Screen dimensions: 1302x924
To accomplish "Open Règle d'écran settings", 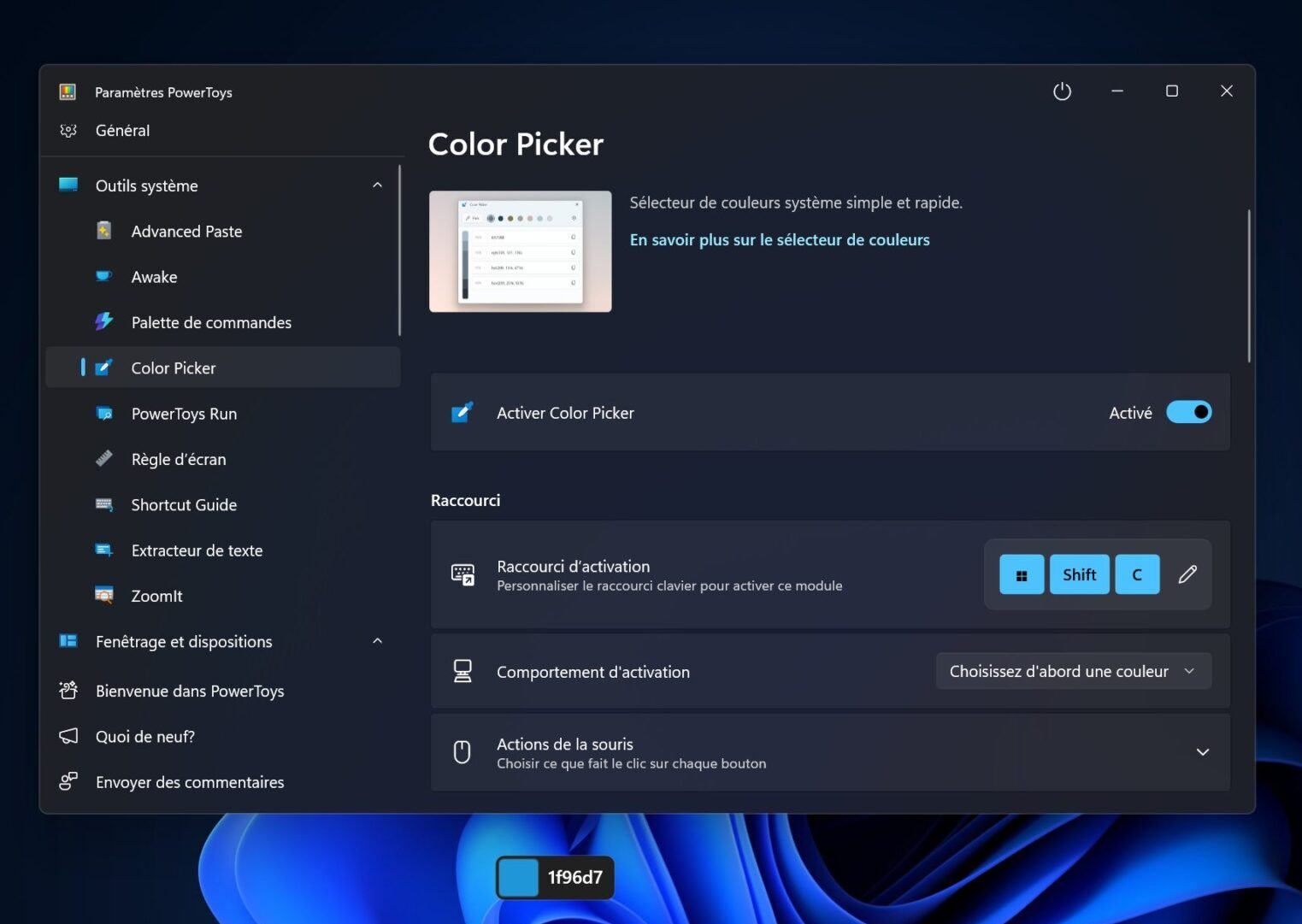I will [x=223, y=458].
